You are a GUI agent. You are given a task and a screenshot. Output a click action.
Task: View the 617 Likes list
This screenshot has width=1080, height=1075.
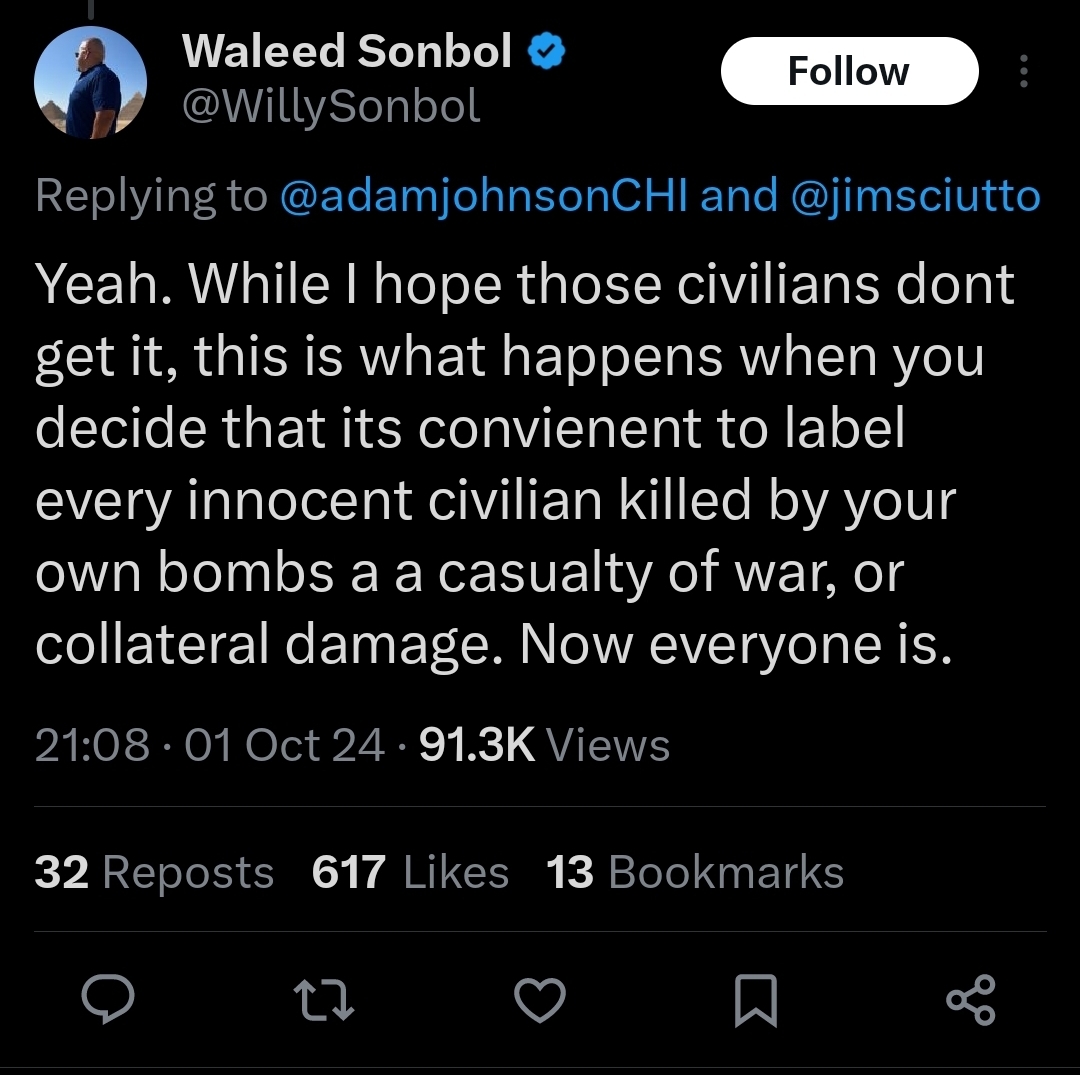tap(411, 872)
